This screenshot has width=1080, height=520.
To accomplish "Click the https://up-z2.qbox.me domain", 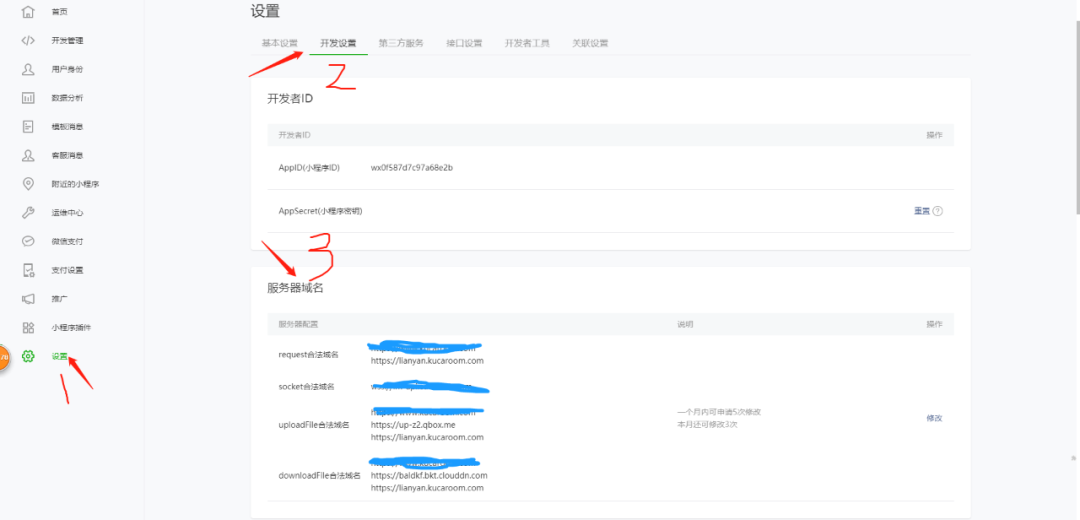I will tap(413, 424).
